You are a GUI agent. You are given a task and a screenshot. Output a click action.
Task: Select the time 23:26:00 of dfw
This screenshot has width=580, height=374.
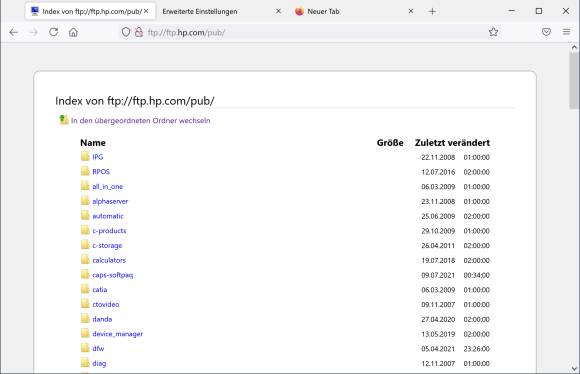point(476,349)
